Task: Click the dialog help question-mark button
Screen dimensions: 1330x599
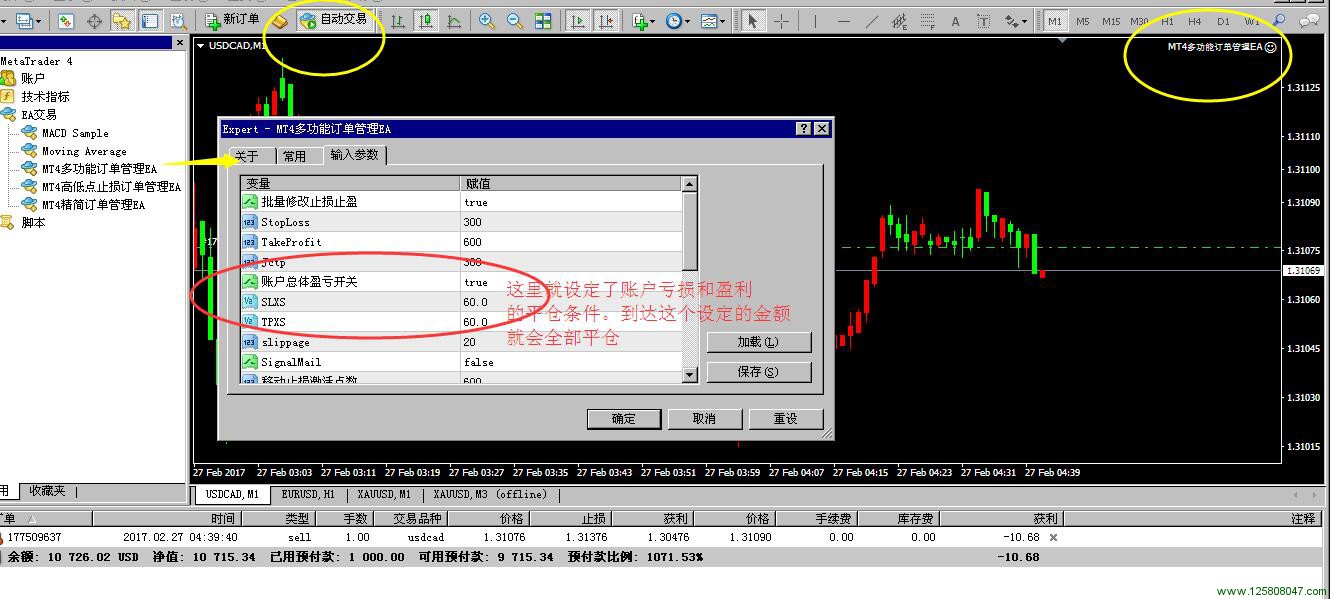Action: point(804,129)
